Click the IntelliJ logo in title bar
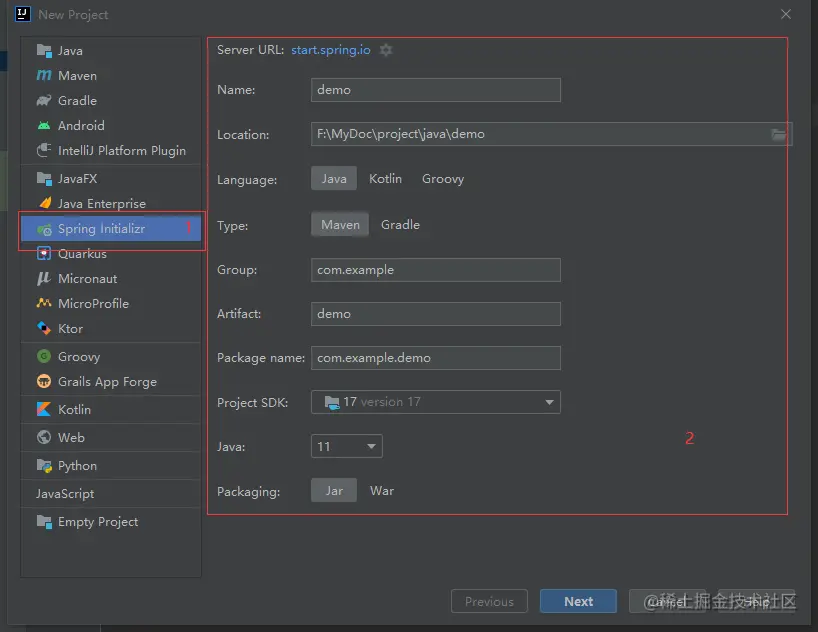 (x=22, y=14)
